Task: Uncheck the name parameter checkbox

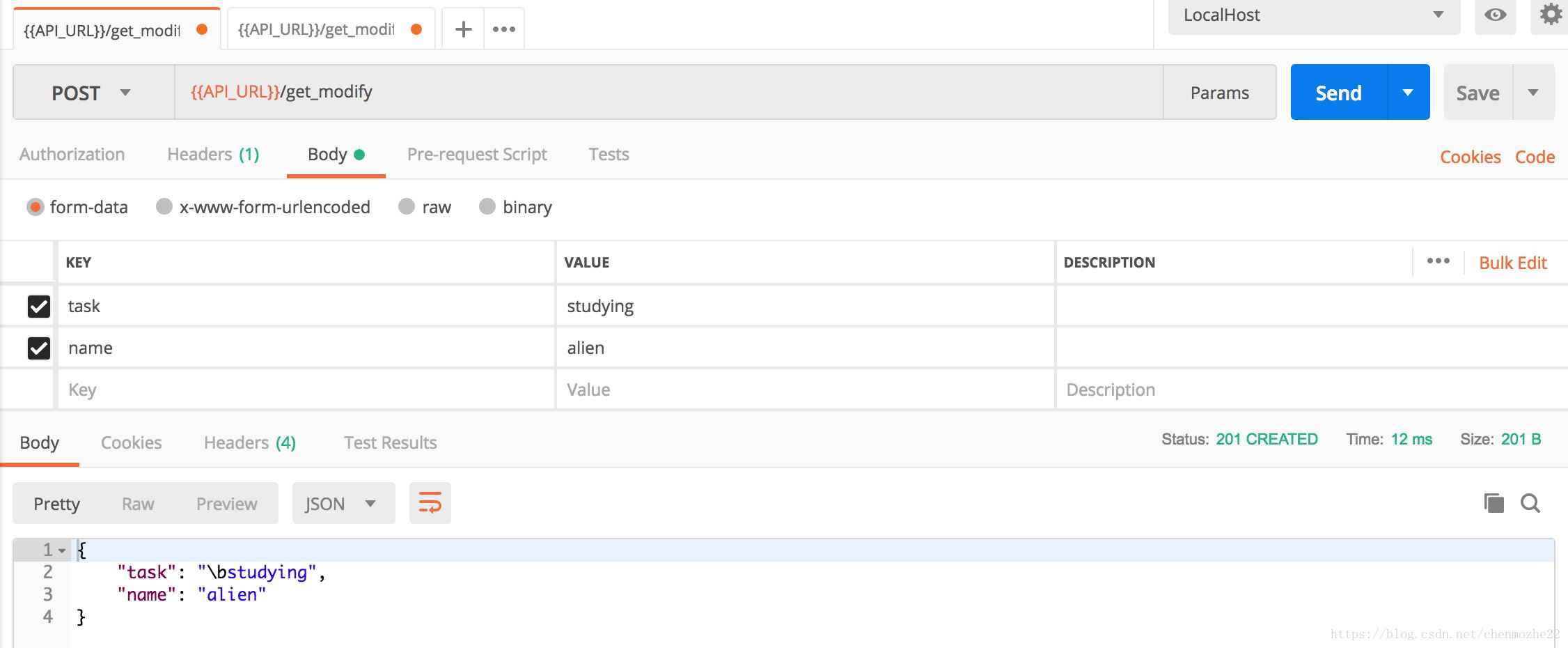Action: tap(39, 348)
